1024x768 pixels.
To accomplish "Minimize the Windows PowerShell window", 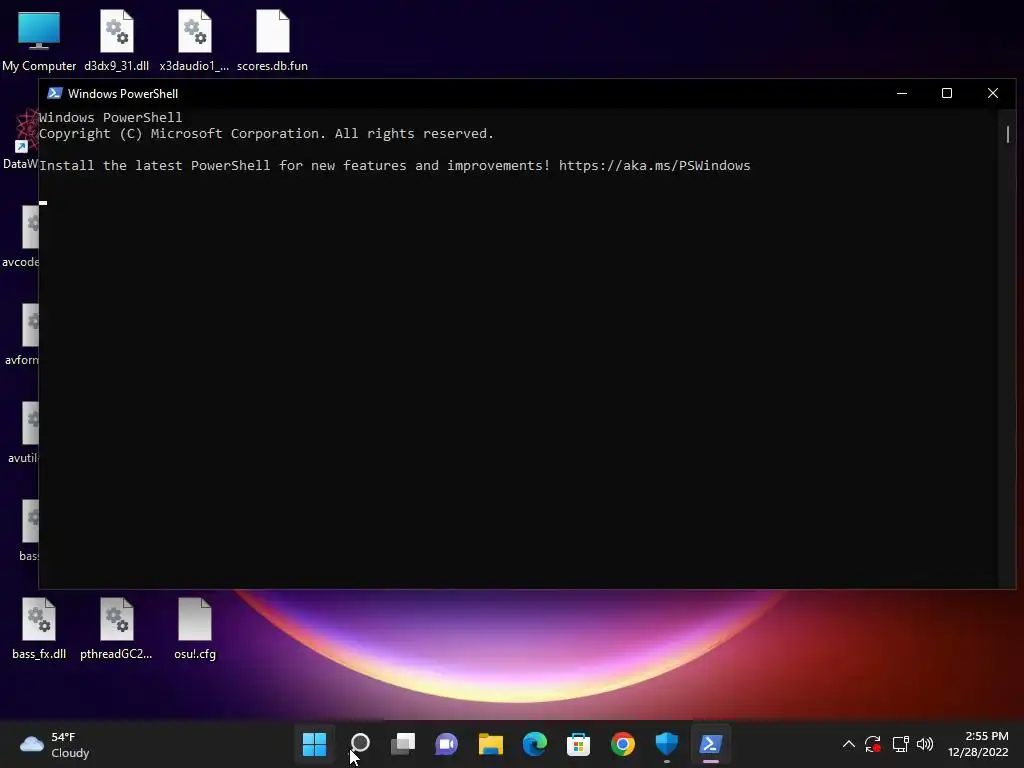I will tap(902, 93).
